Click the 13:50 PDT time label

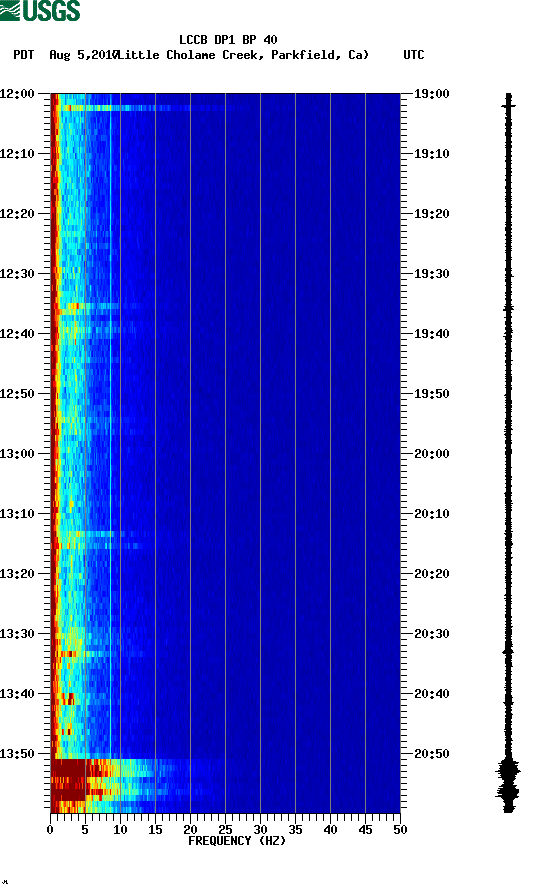tap(17, 753)
